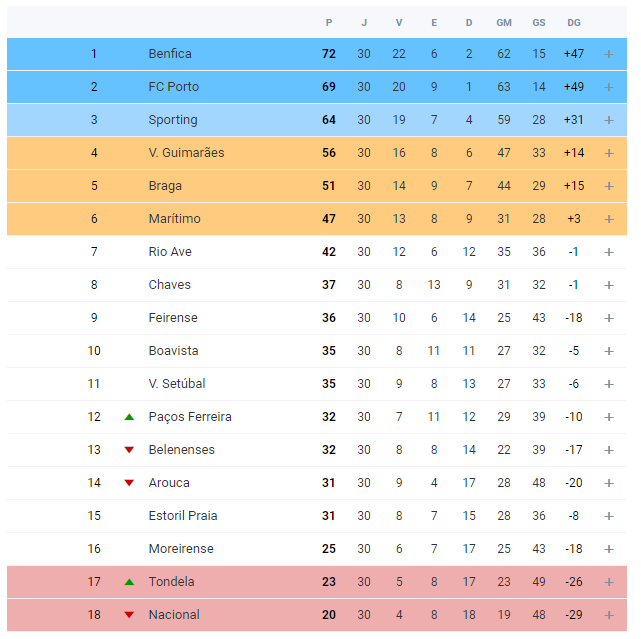Click red down arrow beside Nacional

tap(129, 615)
